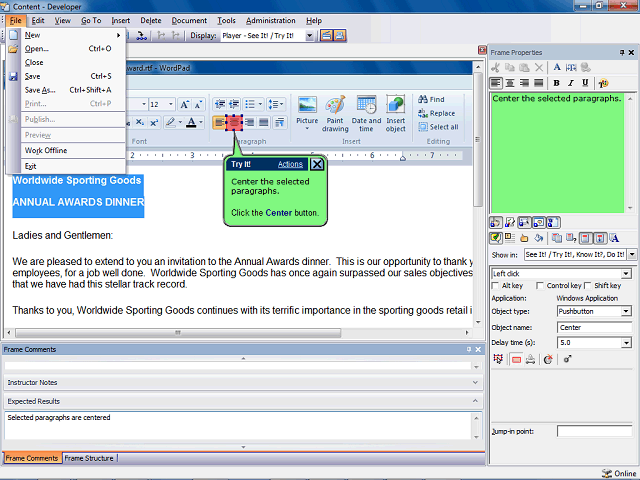Click the pointing hand bubble icon
The height and width of the screenshot is (480, 640).
524,238
